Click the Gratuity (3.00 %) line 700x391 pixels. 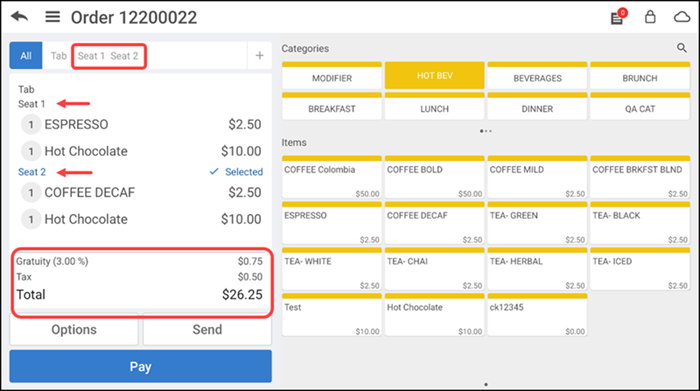pos(139,261)
